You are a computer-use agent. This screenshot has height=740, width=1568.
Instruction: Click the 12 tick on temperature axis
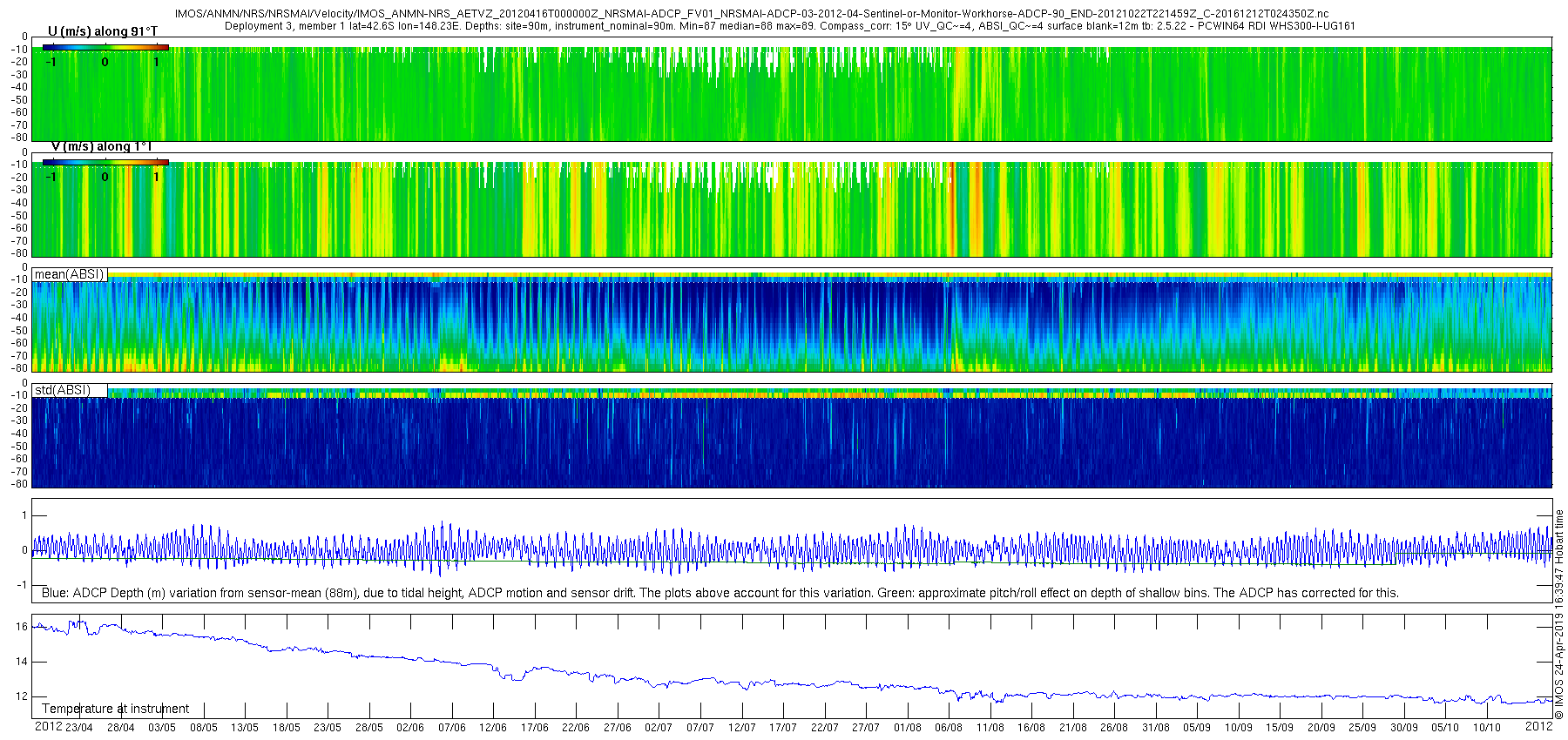point(22,696)
